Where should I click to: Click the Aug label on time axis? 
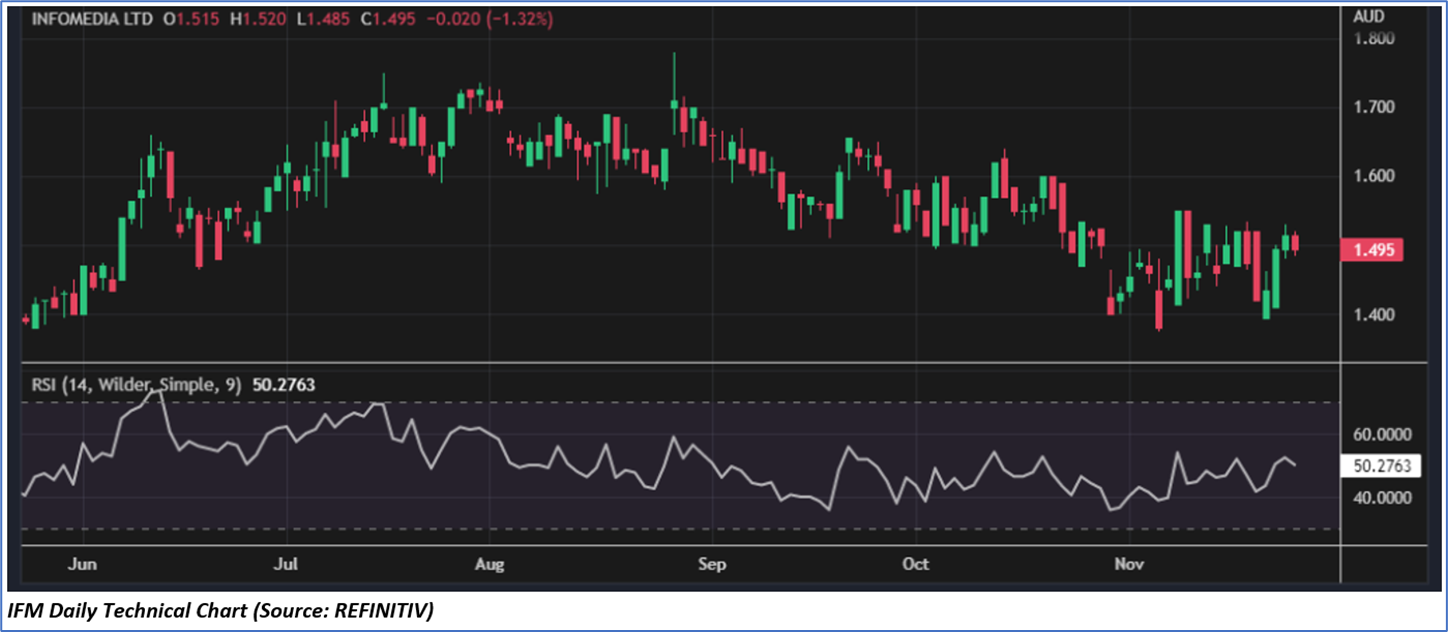pos(489,564)
